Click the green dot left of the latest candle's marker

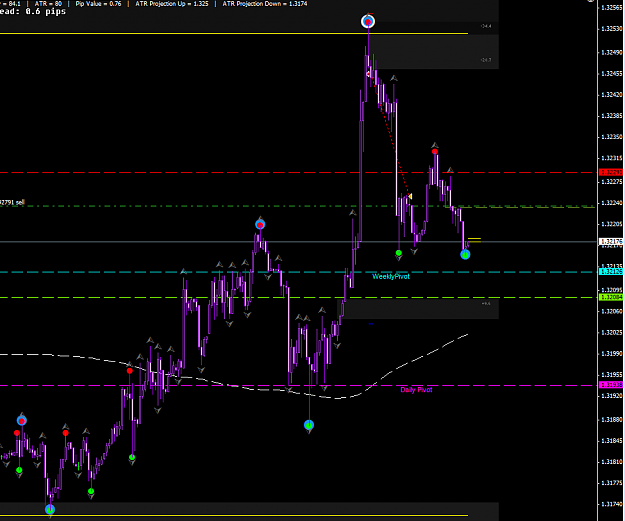[399, 253]
